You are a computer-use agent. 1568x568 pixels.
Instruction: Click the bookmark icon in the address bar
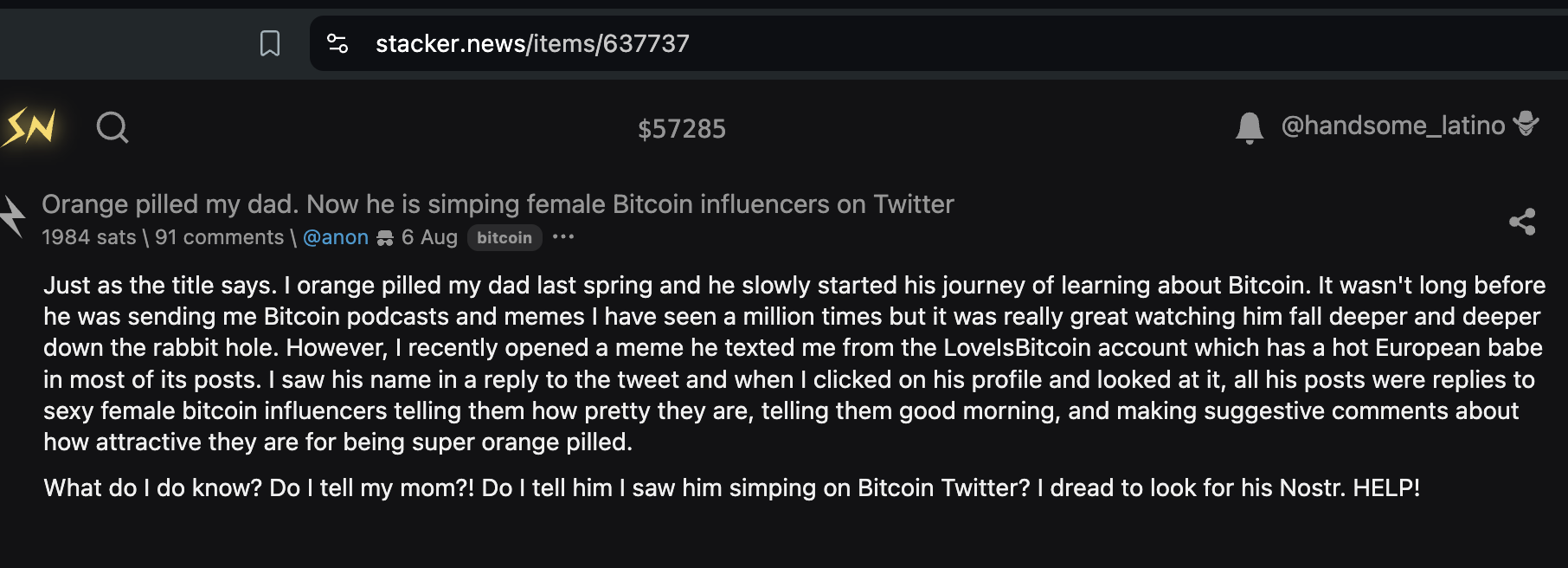[270, 43]
